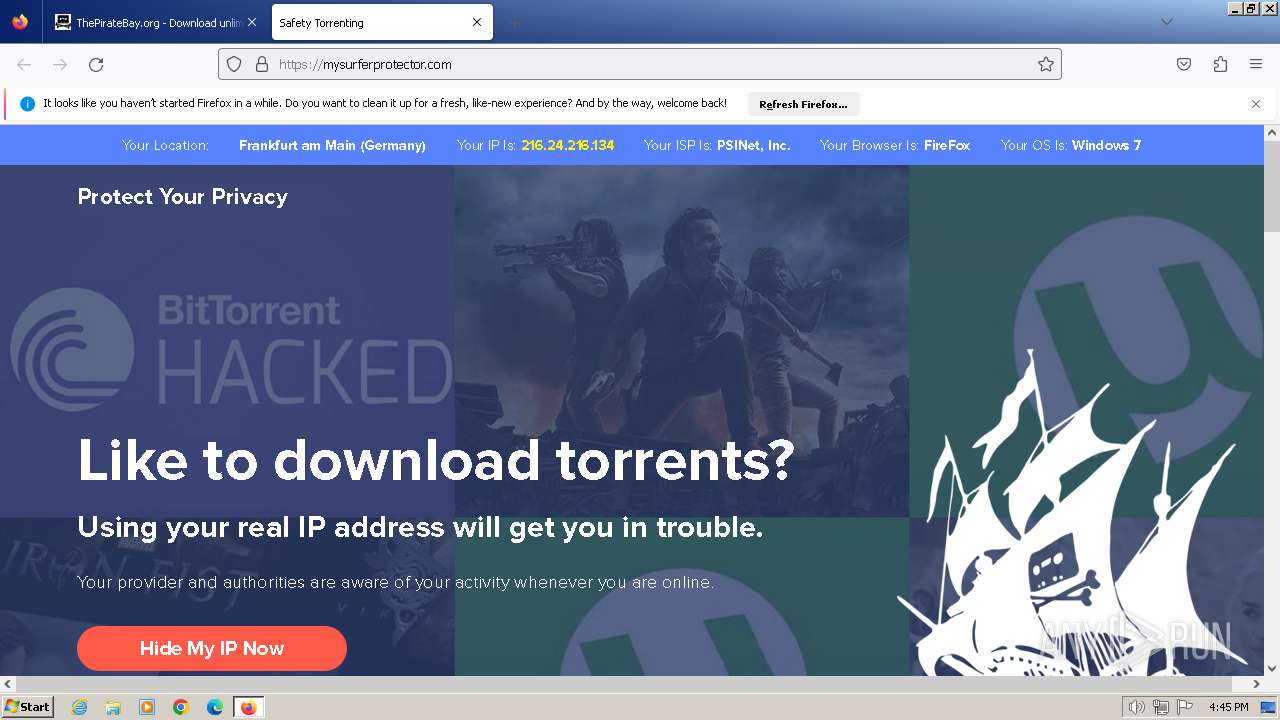Viewport: 1280px width, 720px height.
Task: Open Firefox application hamburger menu
Action: [1256, 64]
